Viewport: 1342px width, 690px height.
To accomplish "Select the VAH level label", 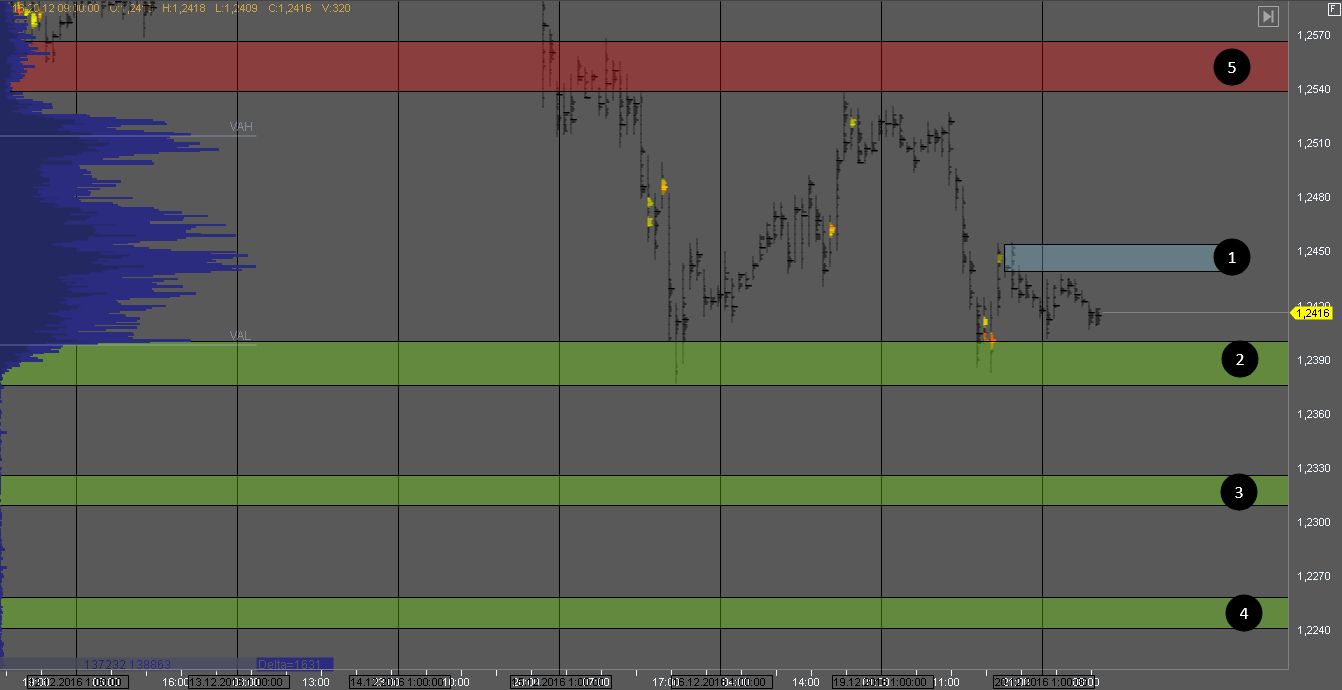I will pos(241,127).
